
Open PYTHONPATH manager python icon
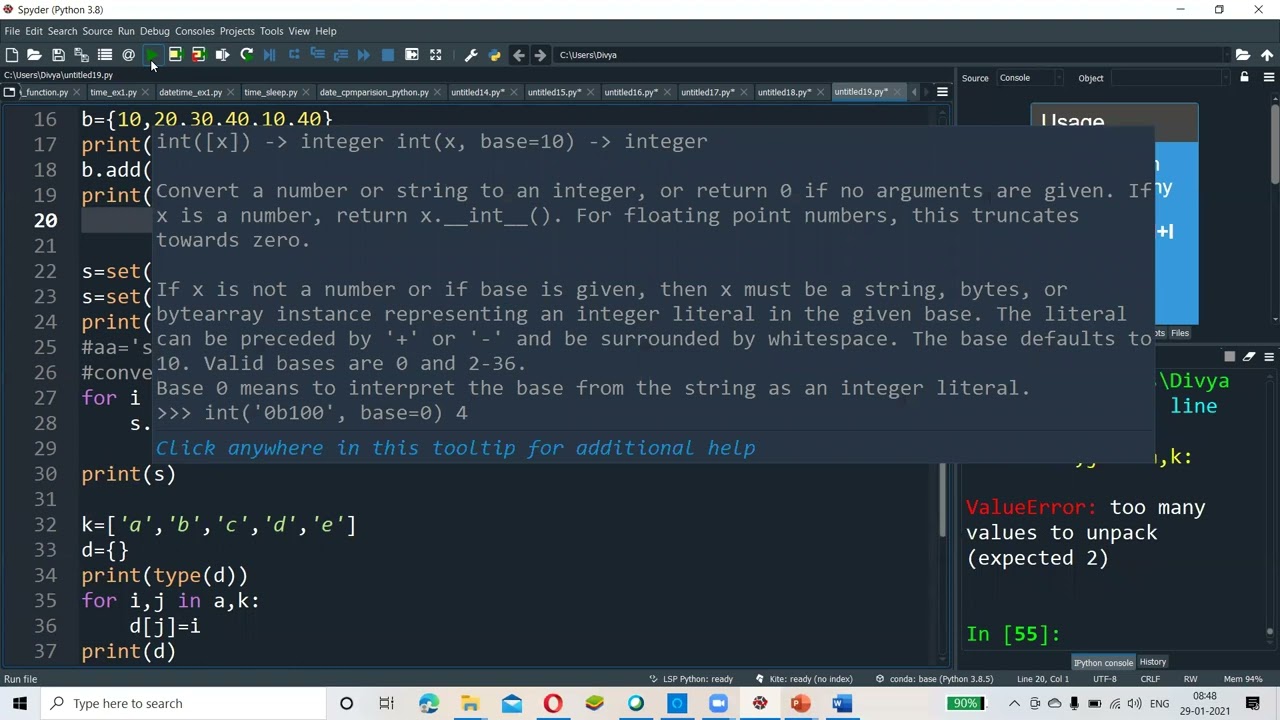pyautogui.click(x=494, y=55)
